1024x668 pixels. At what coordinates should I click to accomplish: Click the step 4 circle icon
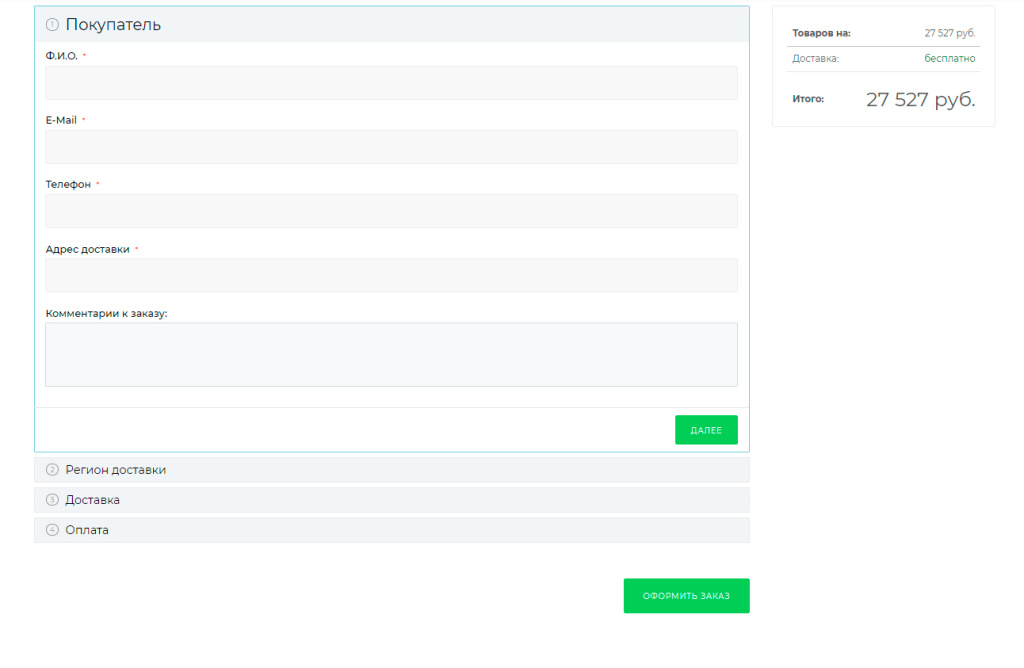coord(53,530)
